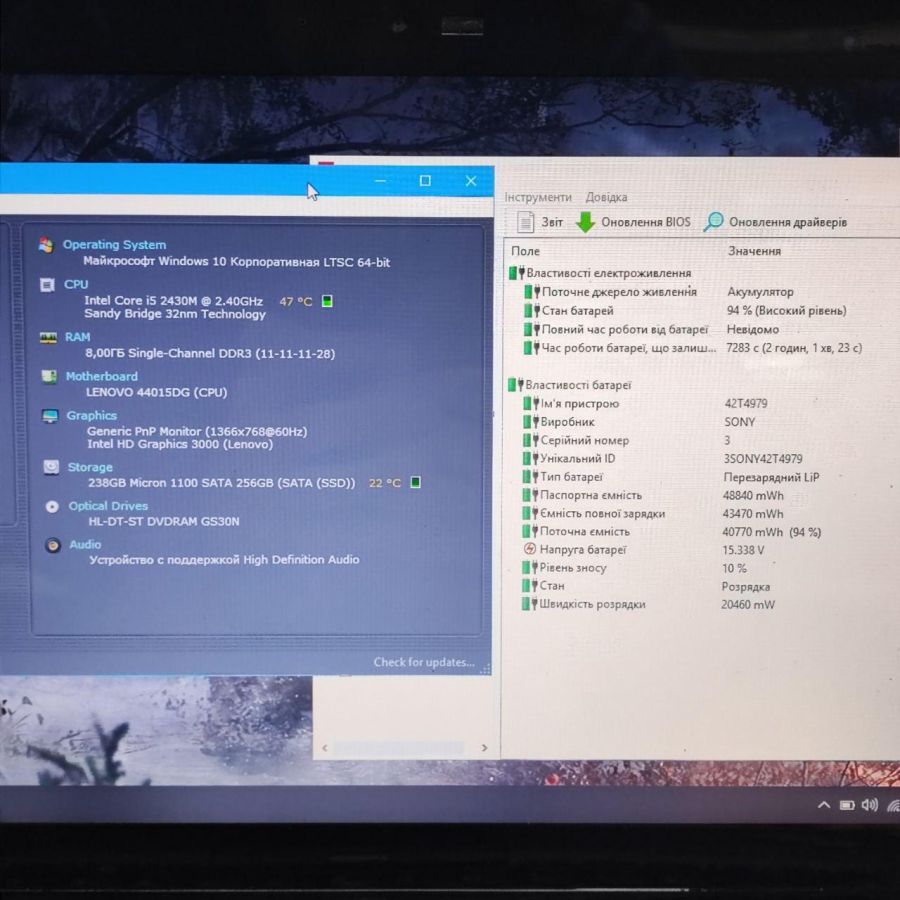
Task: Show hidden tray icons chevron
Action: click(x=824, y=805)
